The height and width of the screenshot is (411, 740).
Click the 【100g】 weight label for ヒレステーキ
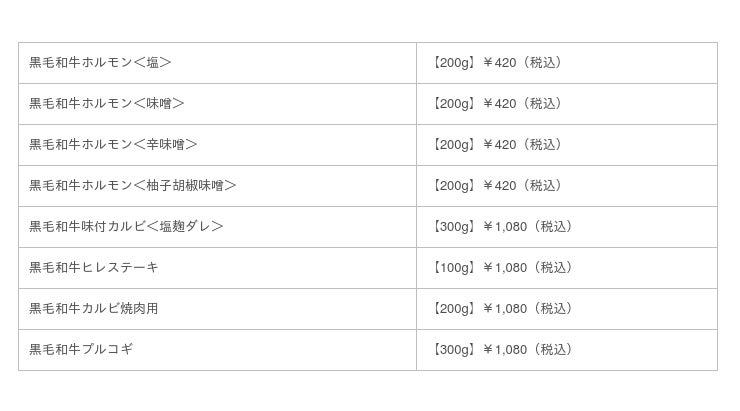[x=453, y=268]
